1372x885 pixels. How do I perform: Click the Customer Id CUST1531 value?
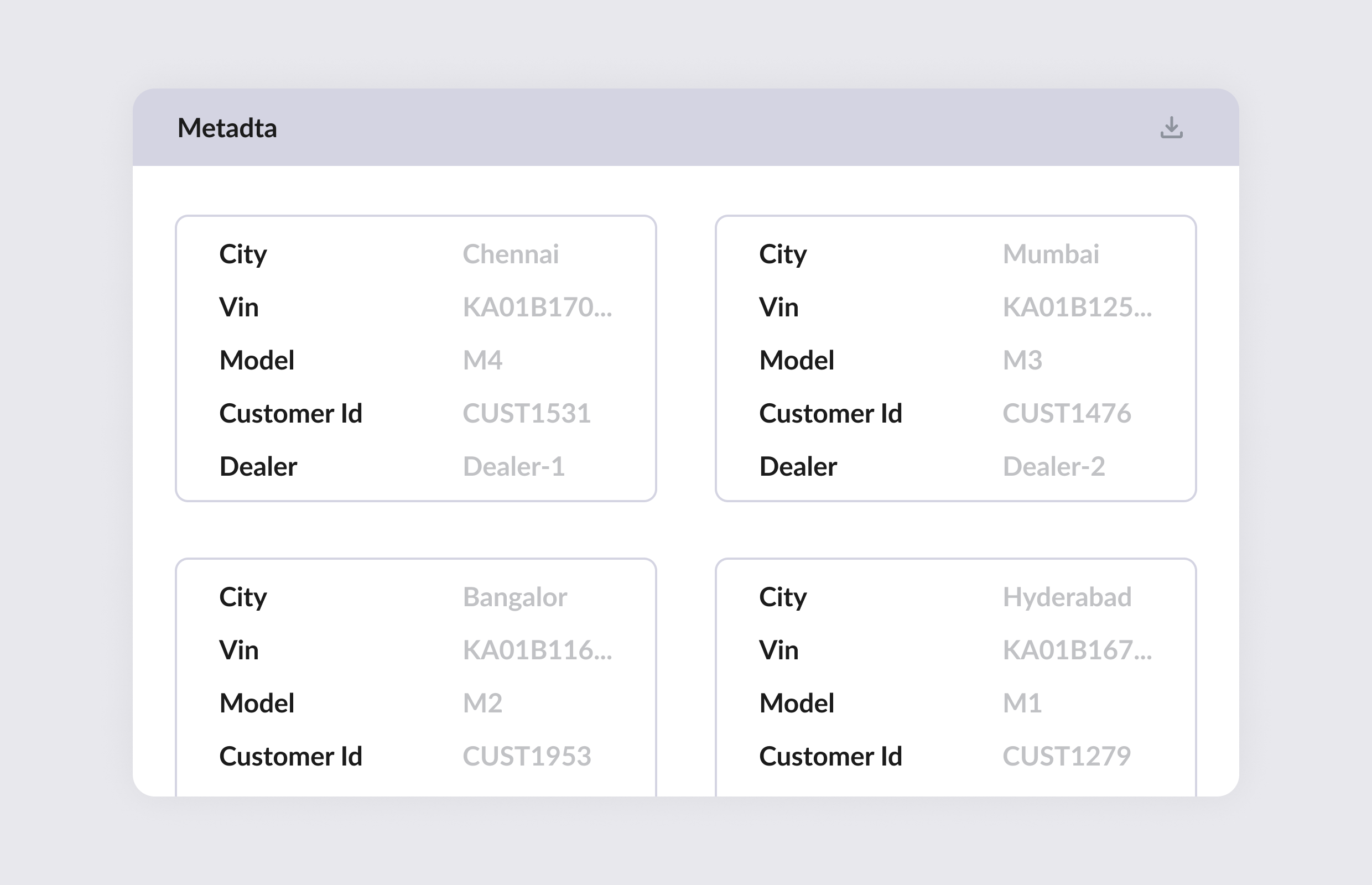tap(527, 414)
